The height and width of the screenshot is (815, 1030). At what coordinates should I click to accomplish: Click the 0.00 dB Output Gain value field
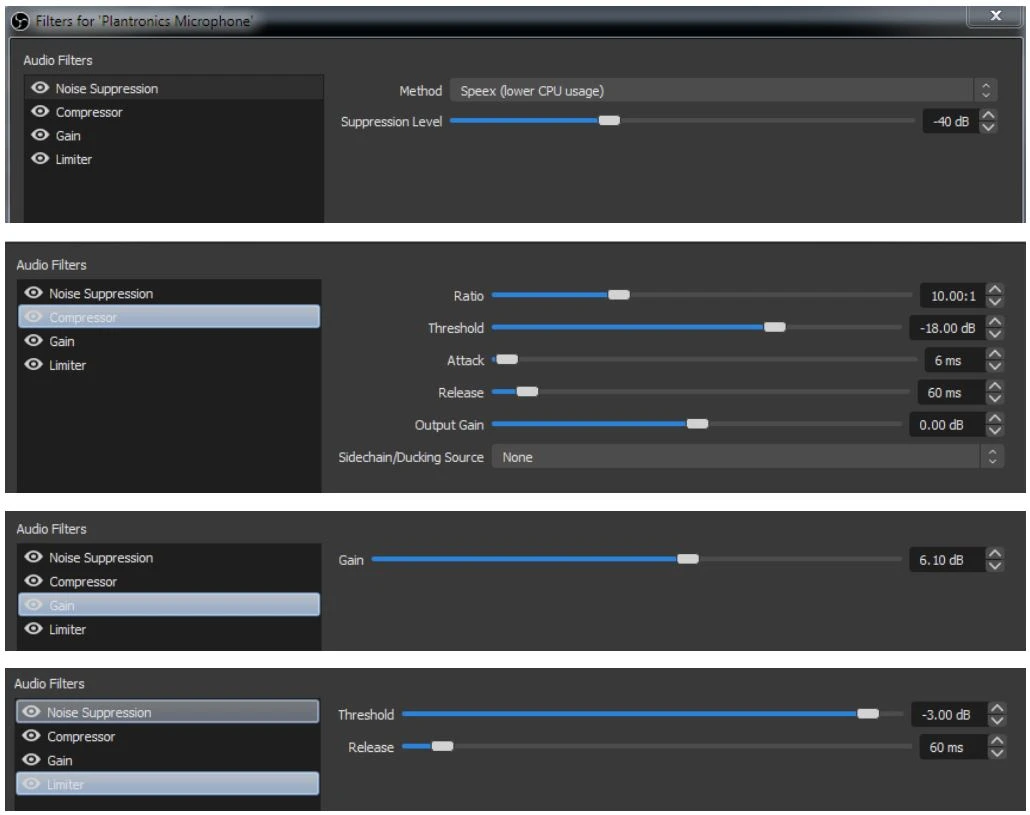(945, 425)
